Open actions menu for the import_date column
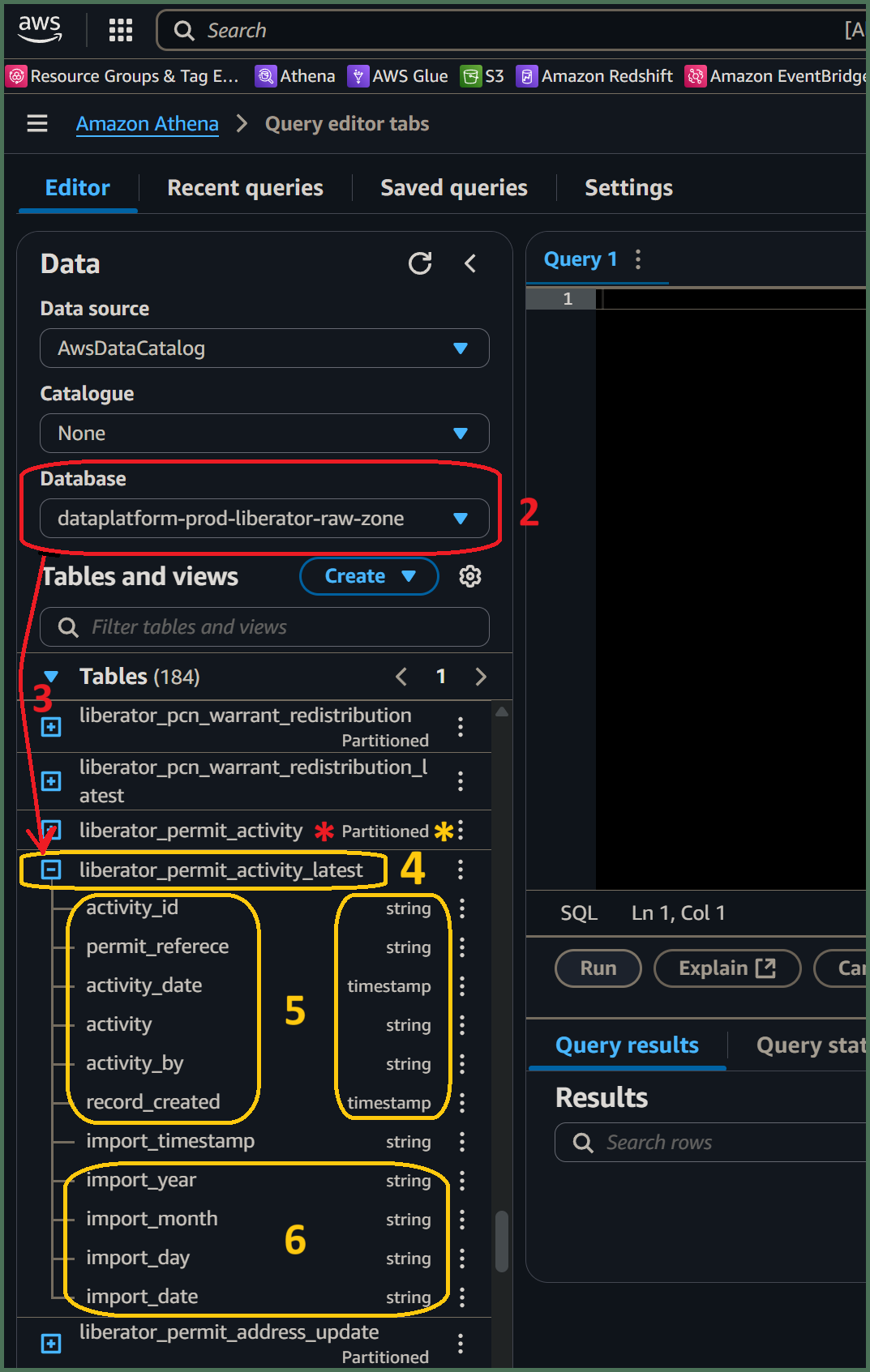Screen dimensions: 870x1372 (462, 1297)
